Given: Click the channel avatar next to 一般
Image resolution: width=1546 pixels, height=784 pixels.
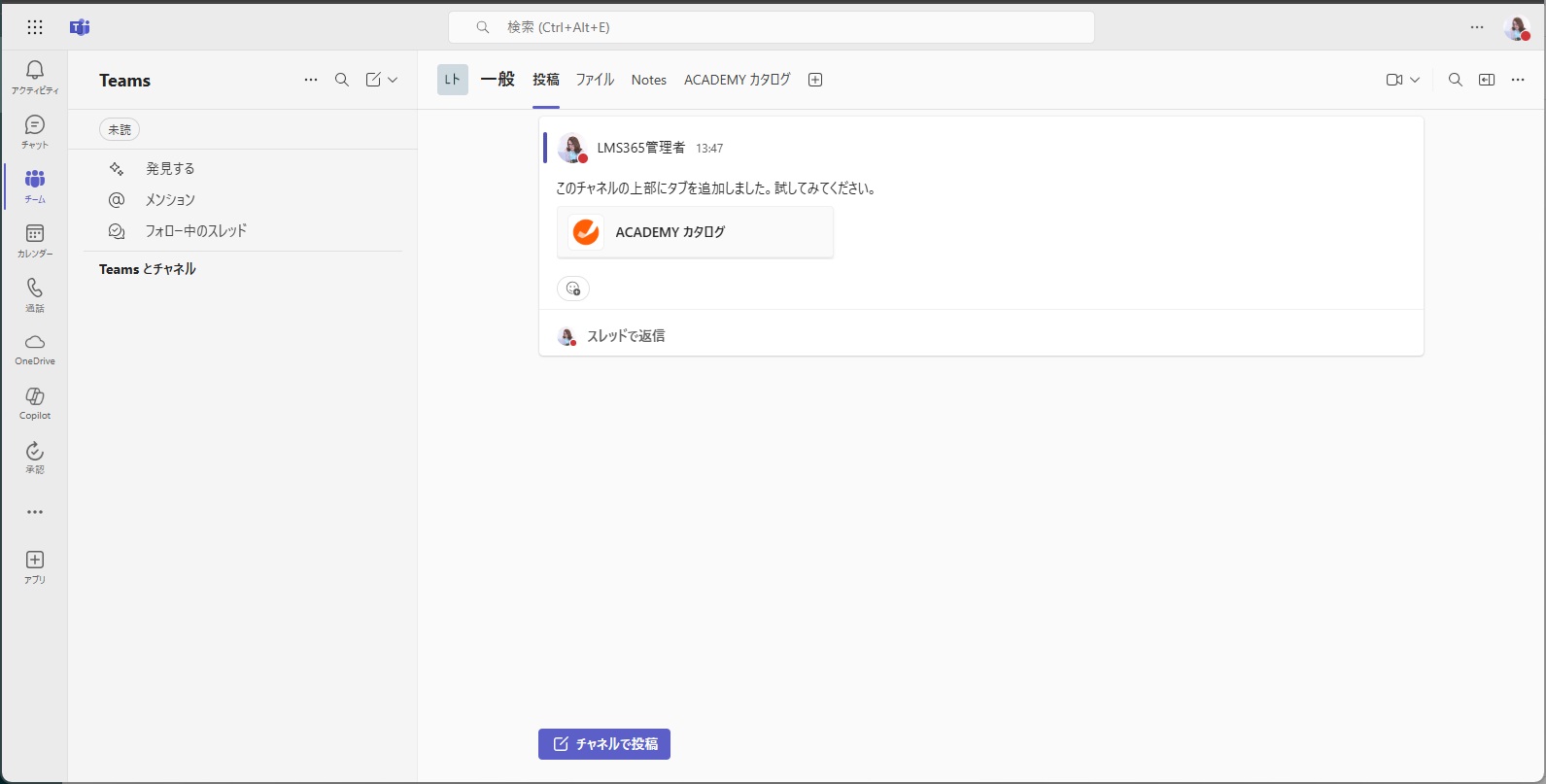Looking at the screenshot, I should (453, 80).
